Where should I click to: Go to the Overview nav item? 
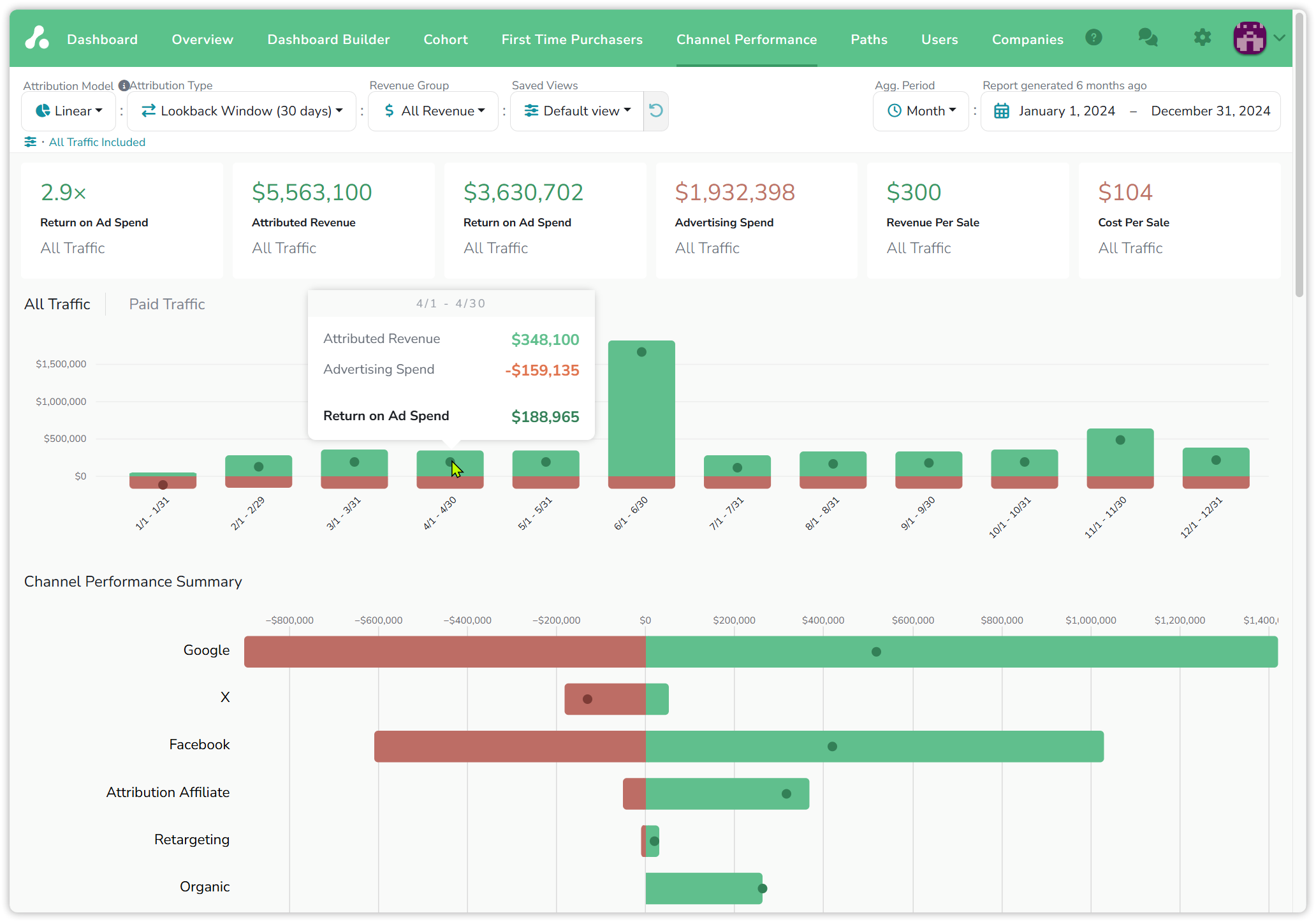(x=202, y=40)
